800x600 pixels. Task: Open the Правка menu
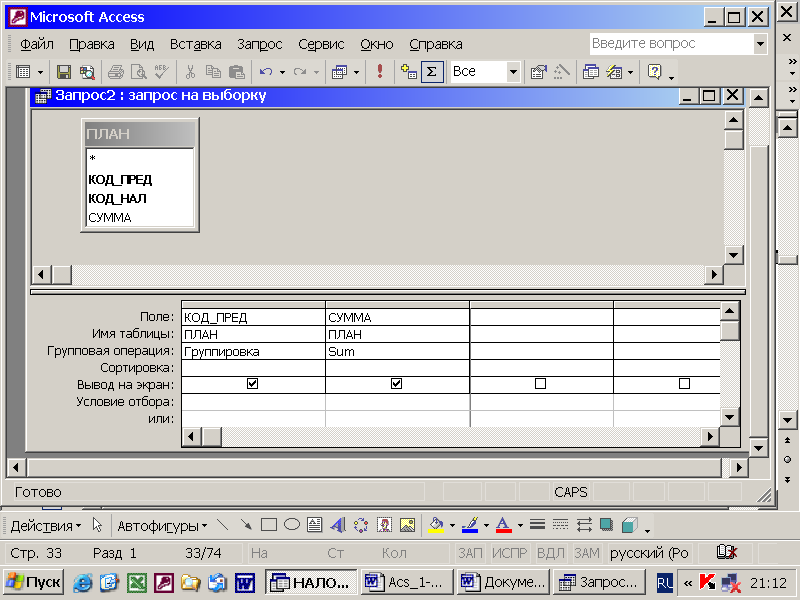(x=92, y=44)
